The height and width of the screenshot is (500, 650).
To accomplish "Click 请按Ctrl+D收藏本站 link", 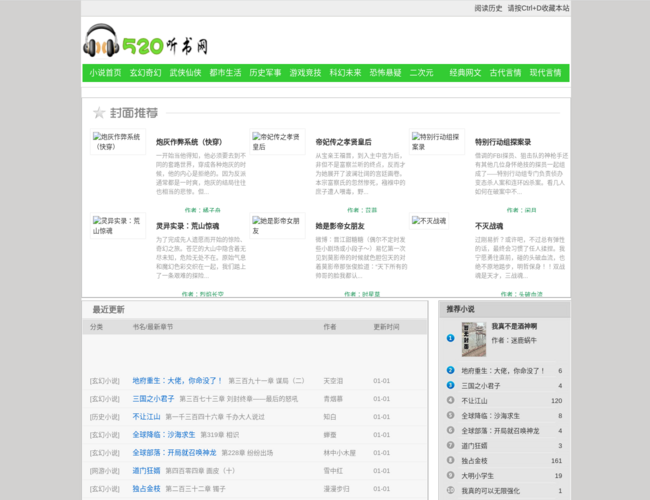I will point(538,8).
